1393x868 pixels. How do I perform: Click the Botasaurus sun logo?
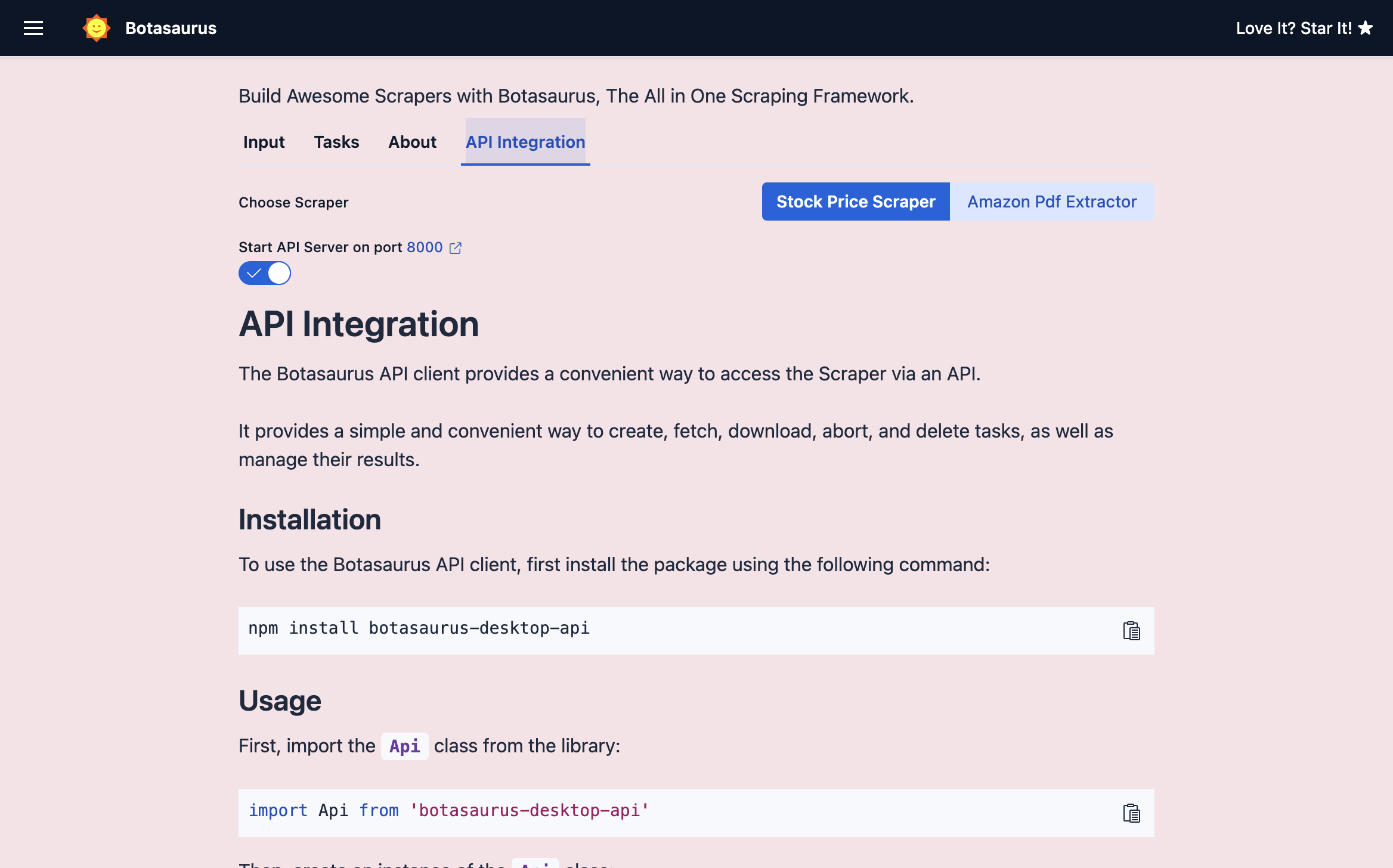pos(96,28)
